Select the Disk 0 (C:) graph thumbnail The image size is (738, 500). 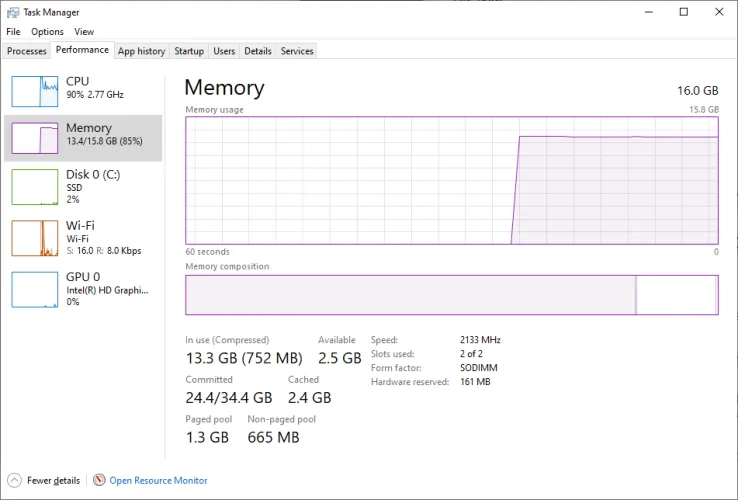(35, 187)
